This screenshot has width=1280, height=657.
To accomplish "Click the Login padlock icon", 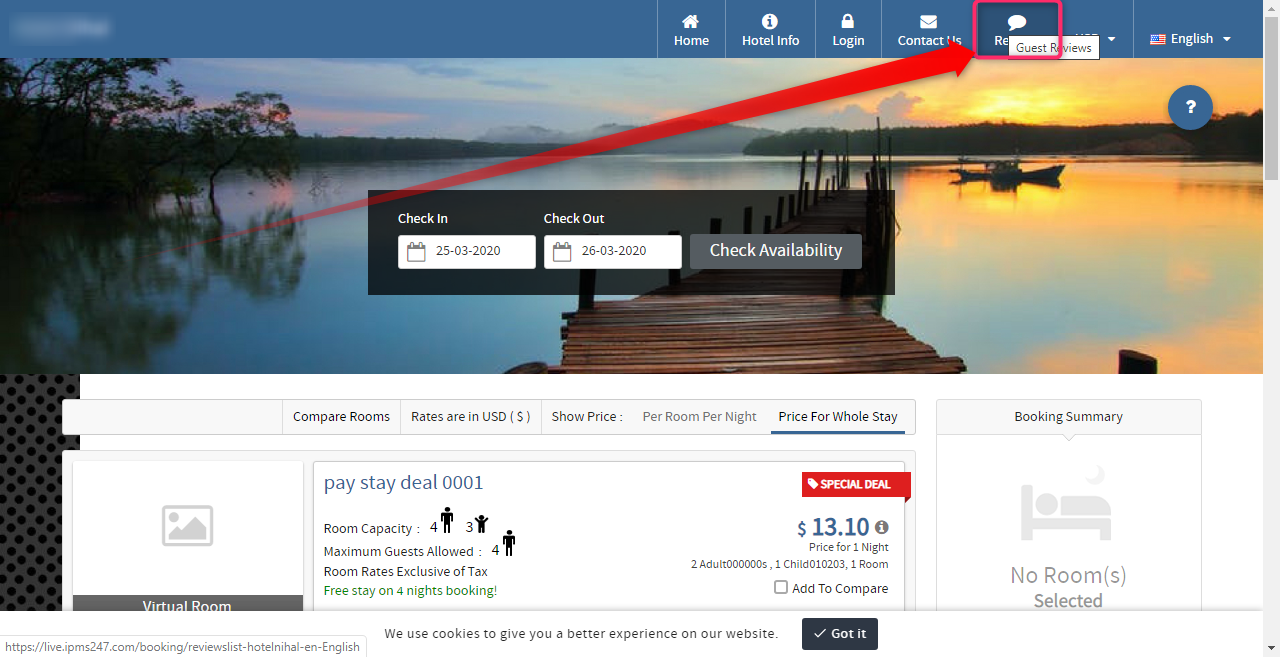I will point(848,21).
